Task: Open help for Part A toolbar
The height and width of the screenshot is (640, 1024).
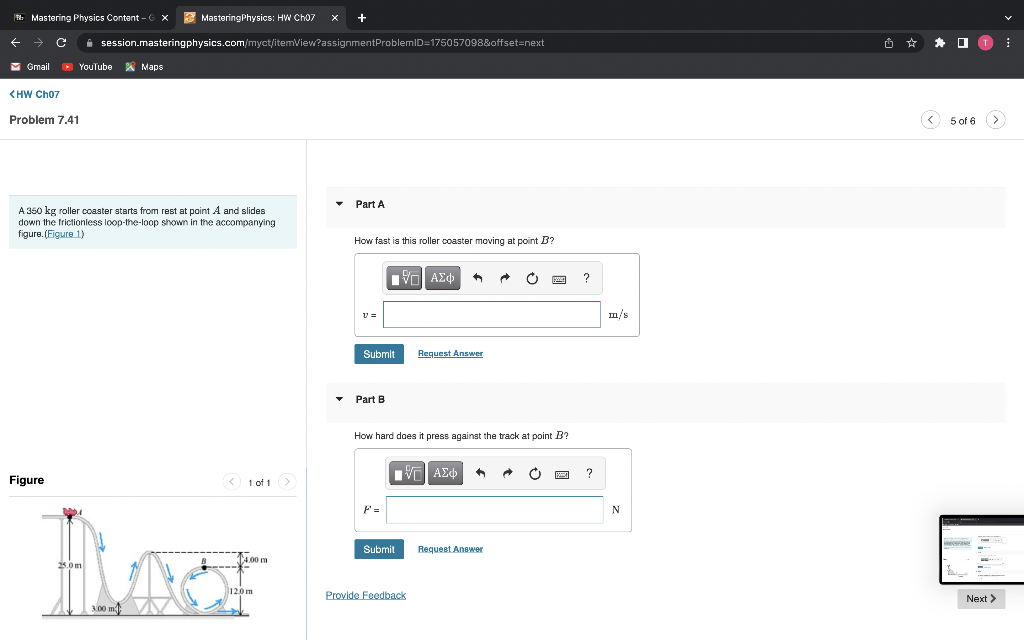Action: (x=586, y=278)
